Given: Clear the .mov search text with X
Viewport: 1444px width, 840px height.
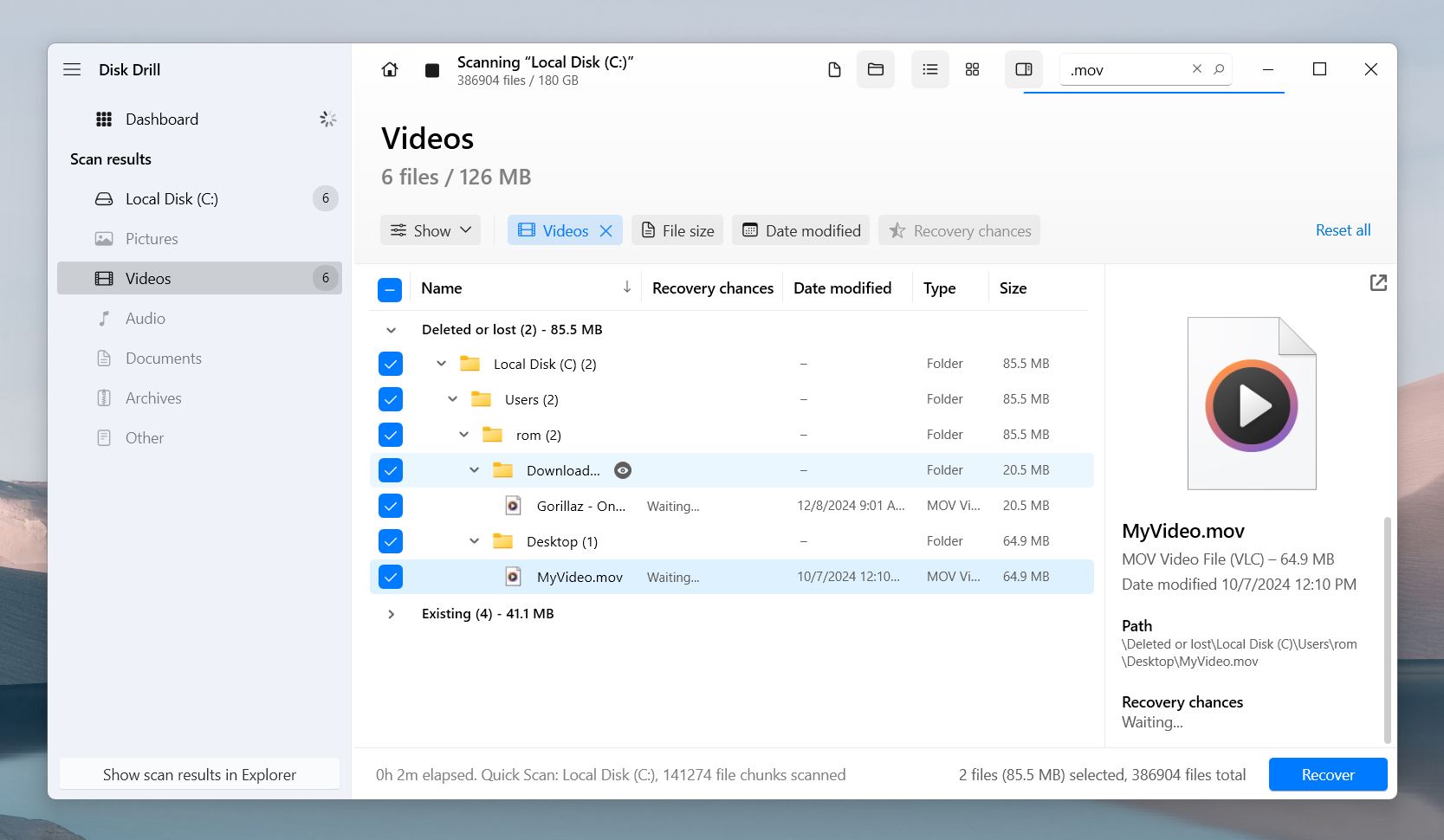Looking at the screenshot, I should pos(1196,68).
